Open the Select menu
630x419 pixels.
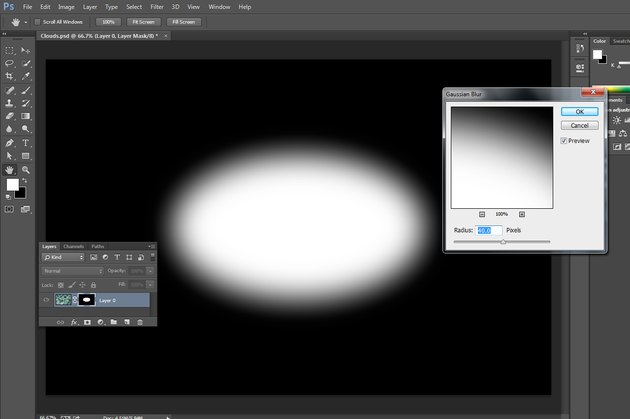134,7
